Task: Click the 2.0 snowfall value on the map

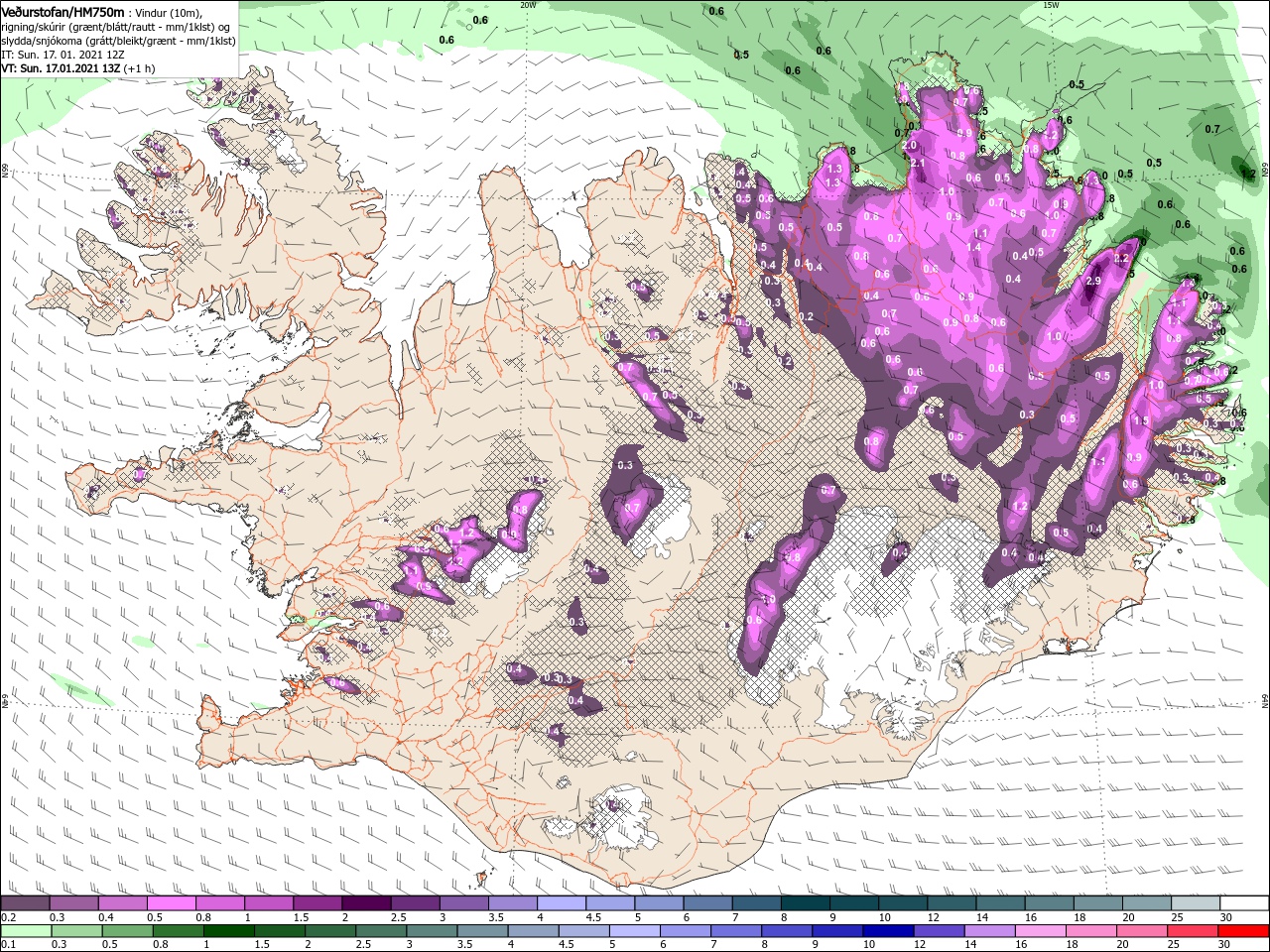Action: tap(910, 145)
